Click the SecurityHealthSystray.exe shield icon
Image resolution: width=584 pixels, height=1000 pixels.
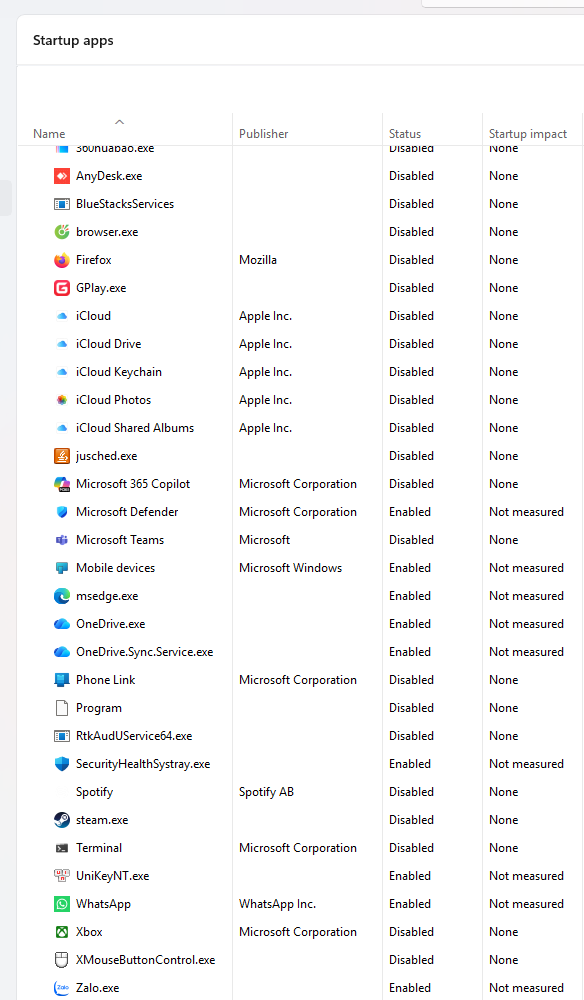(62, 764)
